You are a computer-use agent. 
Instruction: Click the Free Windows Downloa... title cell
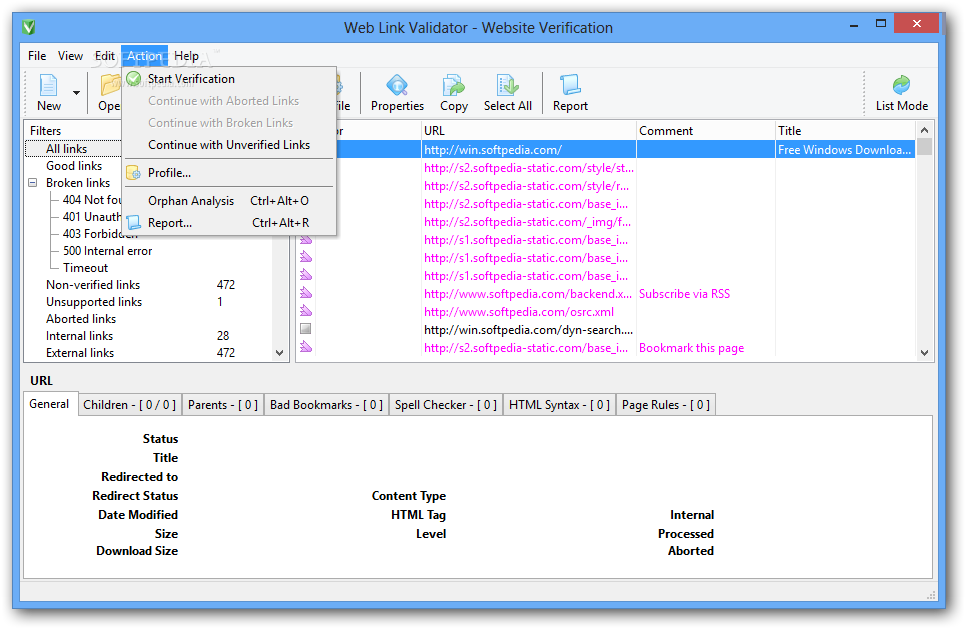click(845, 150)
